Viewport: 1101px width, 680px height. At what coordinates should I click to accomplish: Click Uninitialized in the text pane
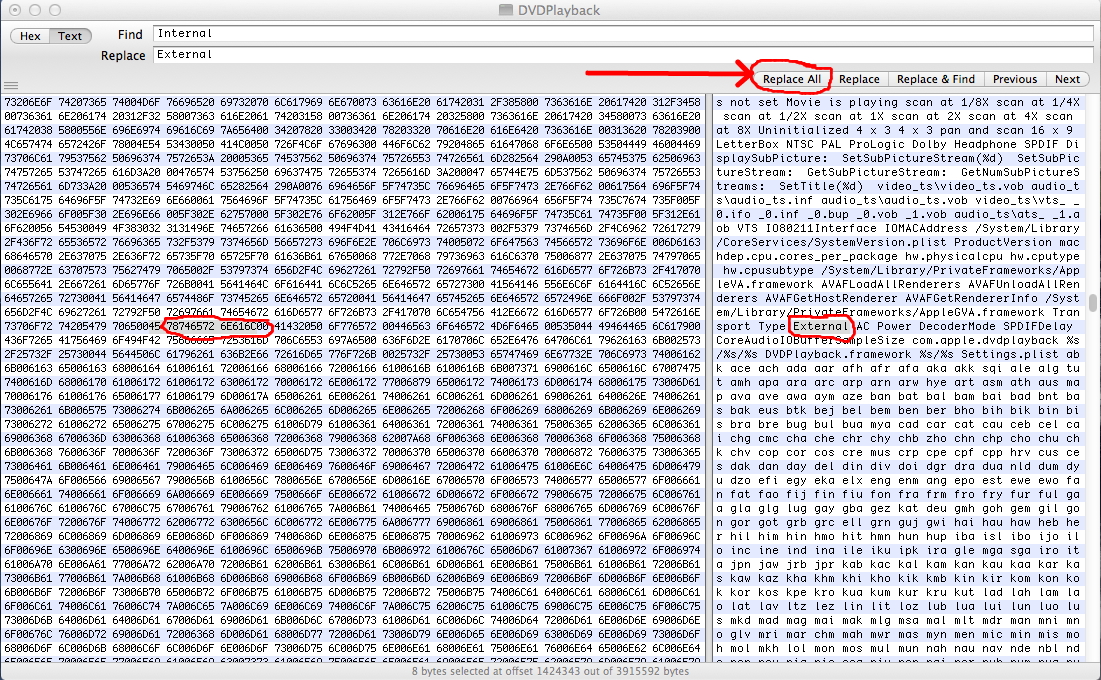click(804, 130)
